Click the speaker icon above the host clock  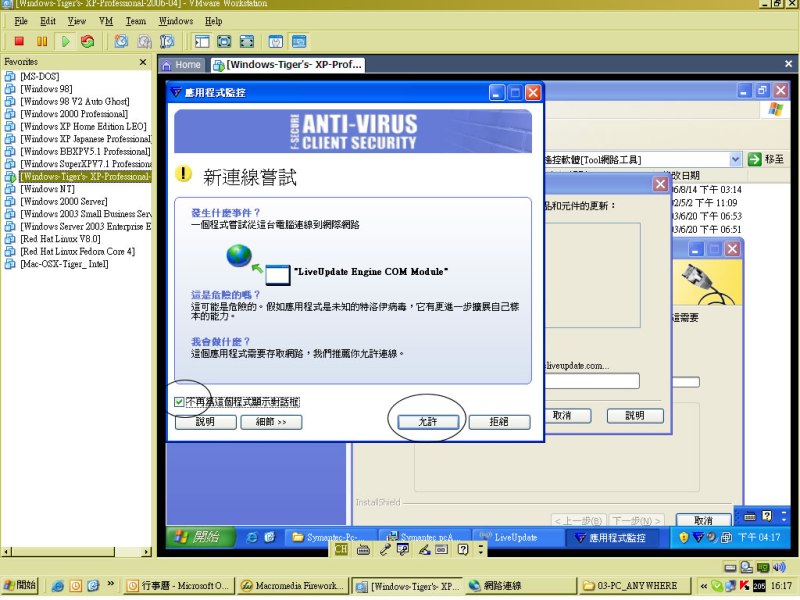click(x=779, y=567)
